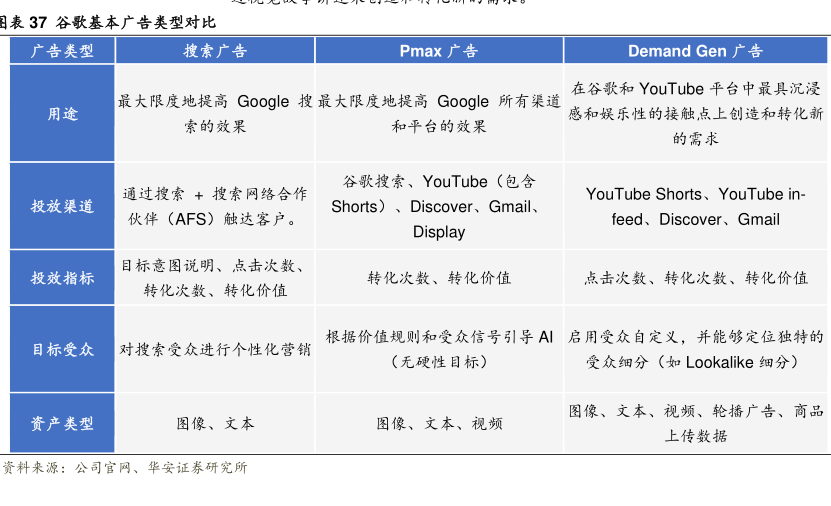Image resolution: width=831 pixels, height=506 pixels.
Task: Click the table title '图表 37 谷歌基本广告类型对比'
Action: pyautogui.click(x=108, y=22)
